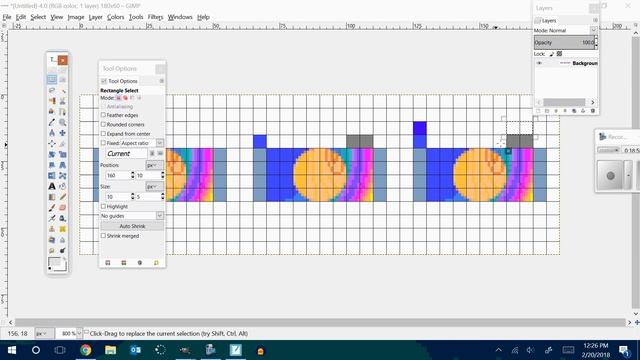Select the Measure tool

[x=52, y=133]
